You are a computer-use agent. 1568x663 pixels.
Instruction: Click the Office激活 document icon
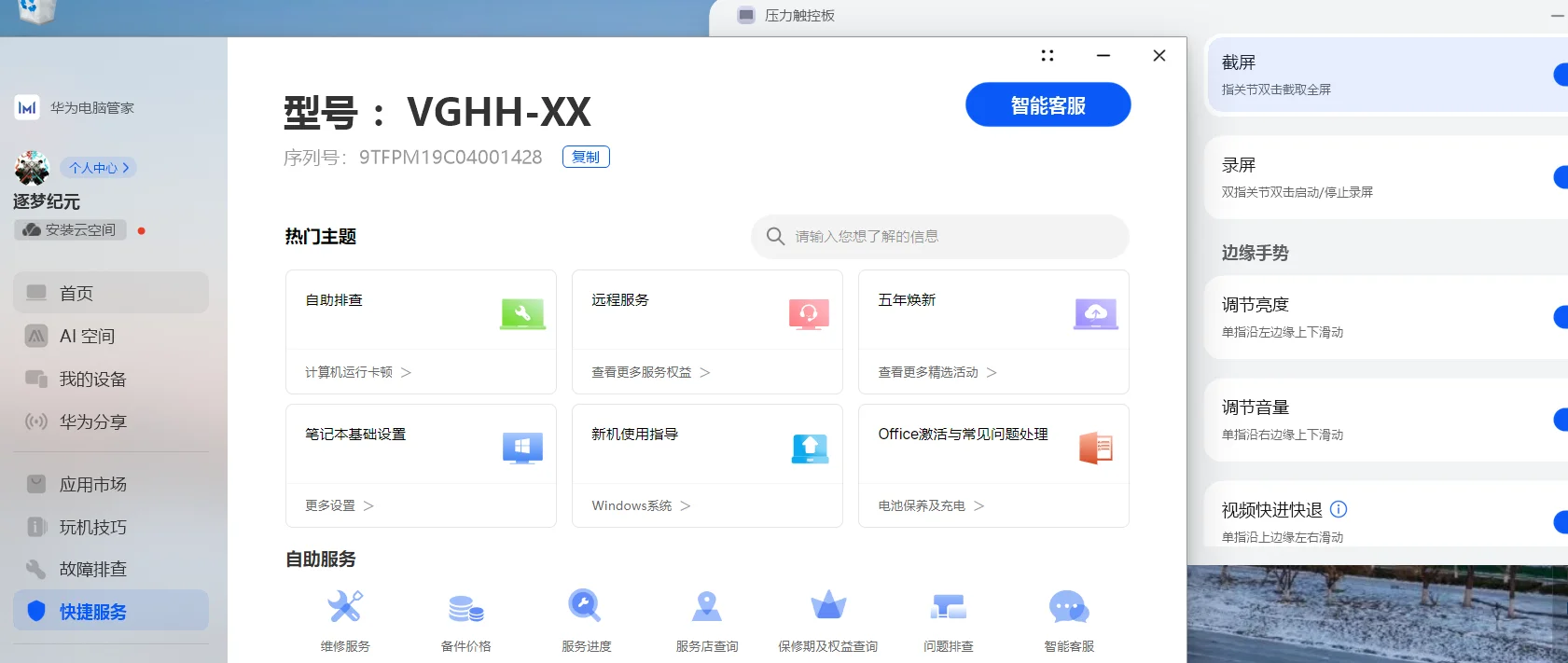pyautogui.click(x=1096, y=449)
